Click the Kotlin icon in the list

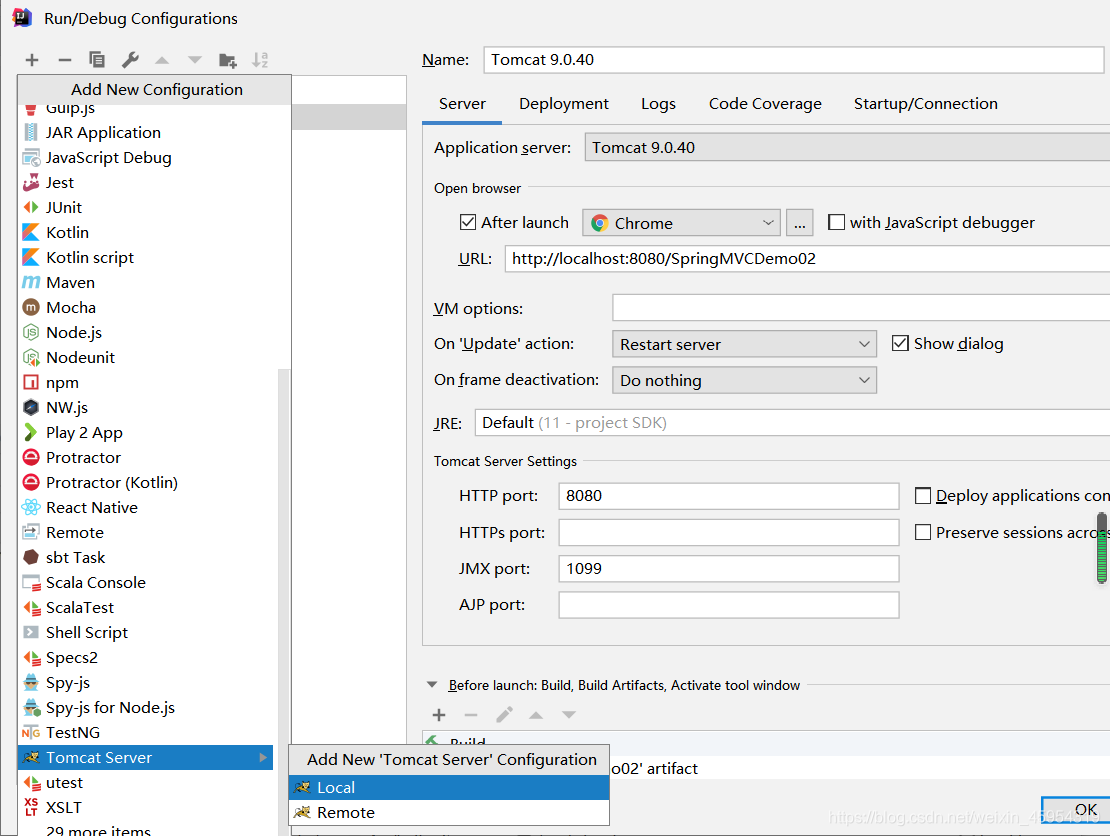pos(30,232)
